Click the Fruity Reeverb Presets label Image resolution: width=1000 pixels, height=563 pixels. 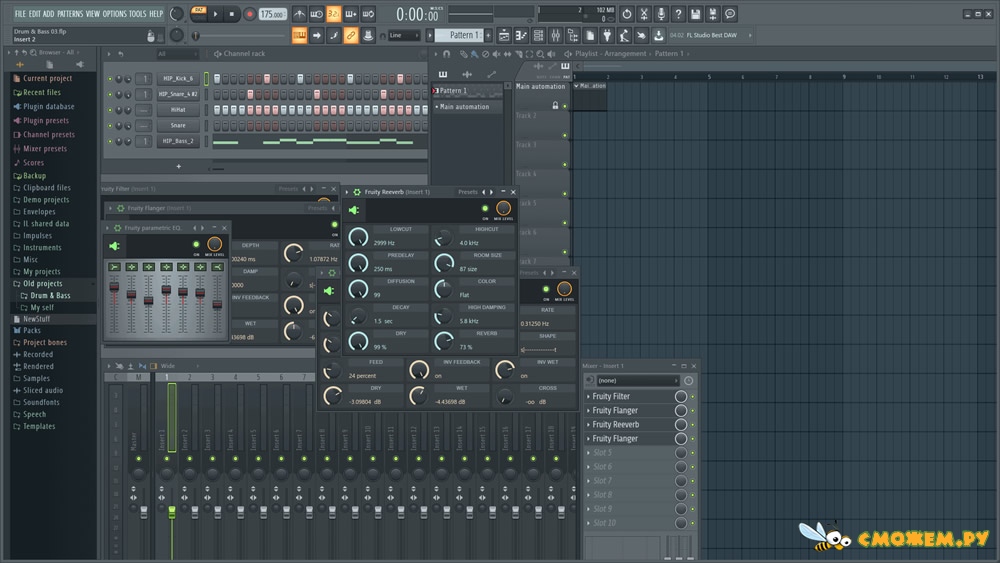(x=467, y=192)
